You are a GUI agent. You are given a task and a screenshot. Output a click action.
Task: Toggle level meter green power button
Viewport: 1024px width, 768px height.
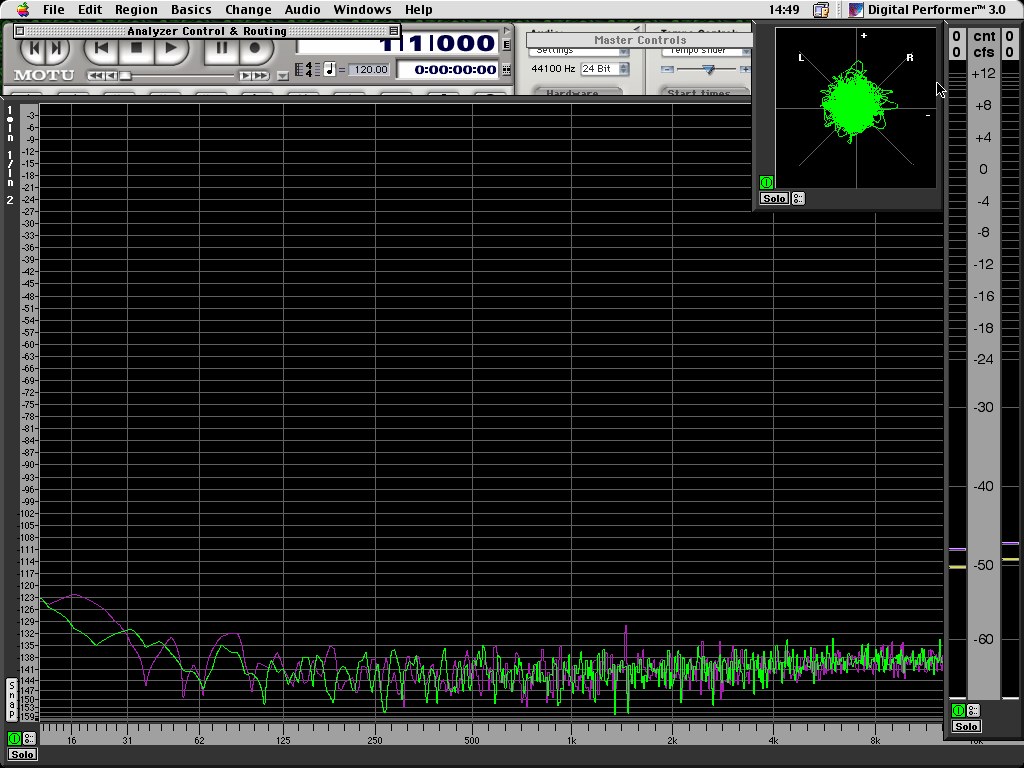point(958,711)
